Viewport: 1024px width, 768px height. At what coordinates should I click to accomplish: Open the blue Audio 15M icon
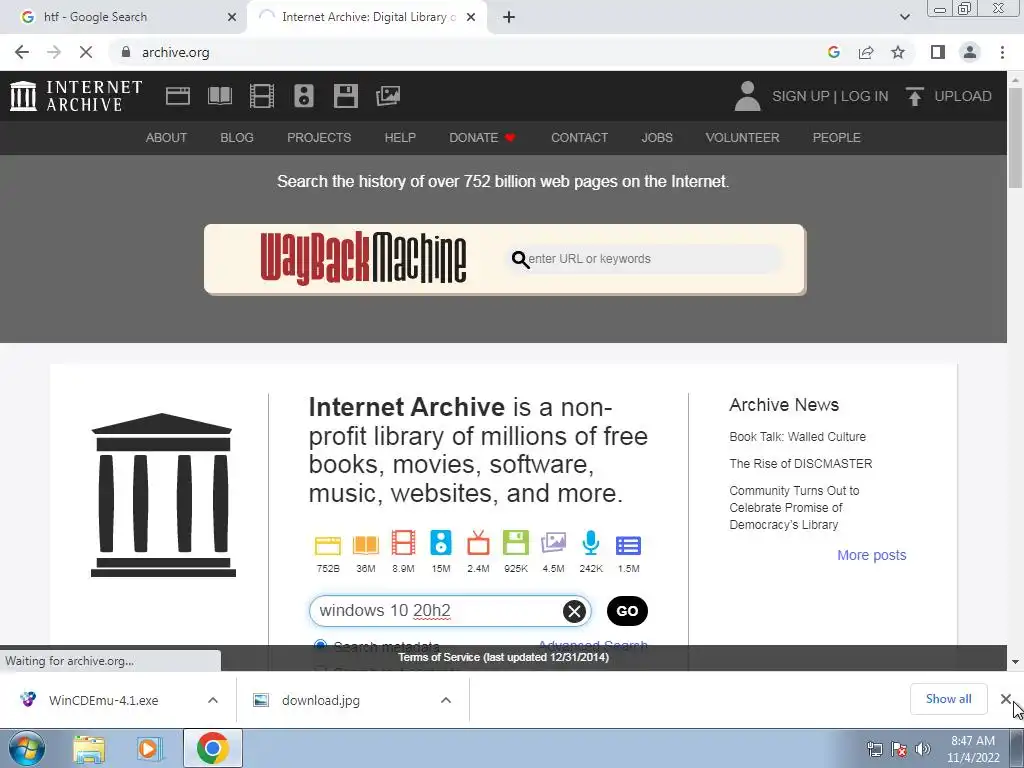tap(441, 543)
